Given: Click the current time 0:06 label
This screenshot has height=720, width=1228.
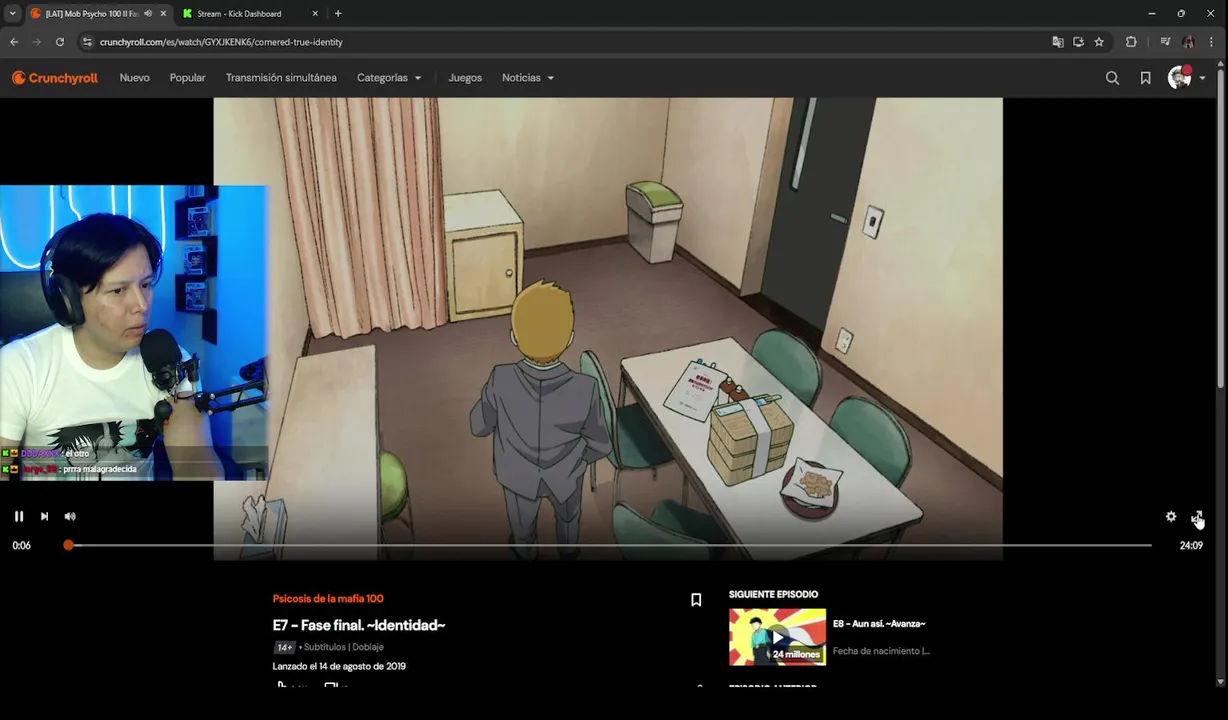Looking at the screenshot, I should point(21,545).
